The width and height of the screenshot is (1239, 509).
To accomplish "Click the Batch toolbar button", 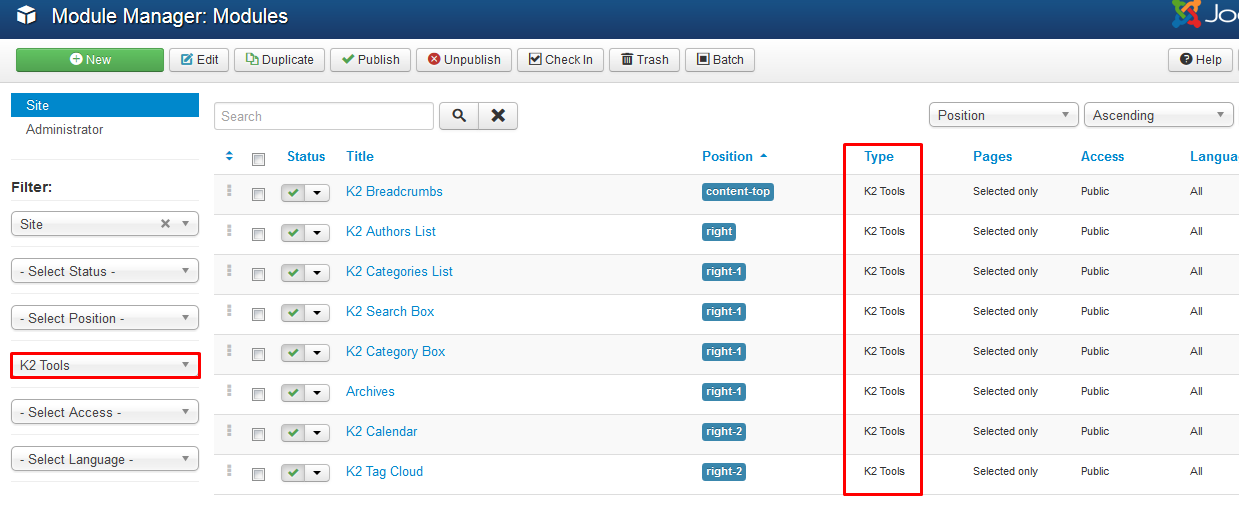I will point(721,60).
